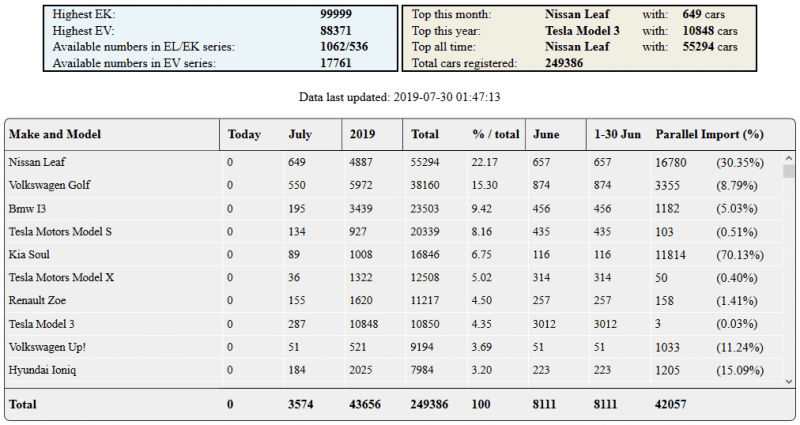Viewport: 800px width, 425px height.
Task: Click Tesla Model 3 June value 3012
Action: coord(544,324)
